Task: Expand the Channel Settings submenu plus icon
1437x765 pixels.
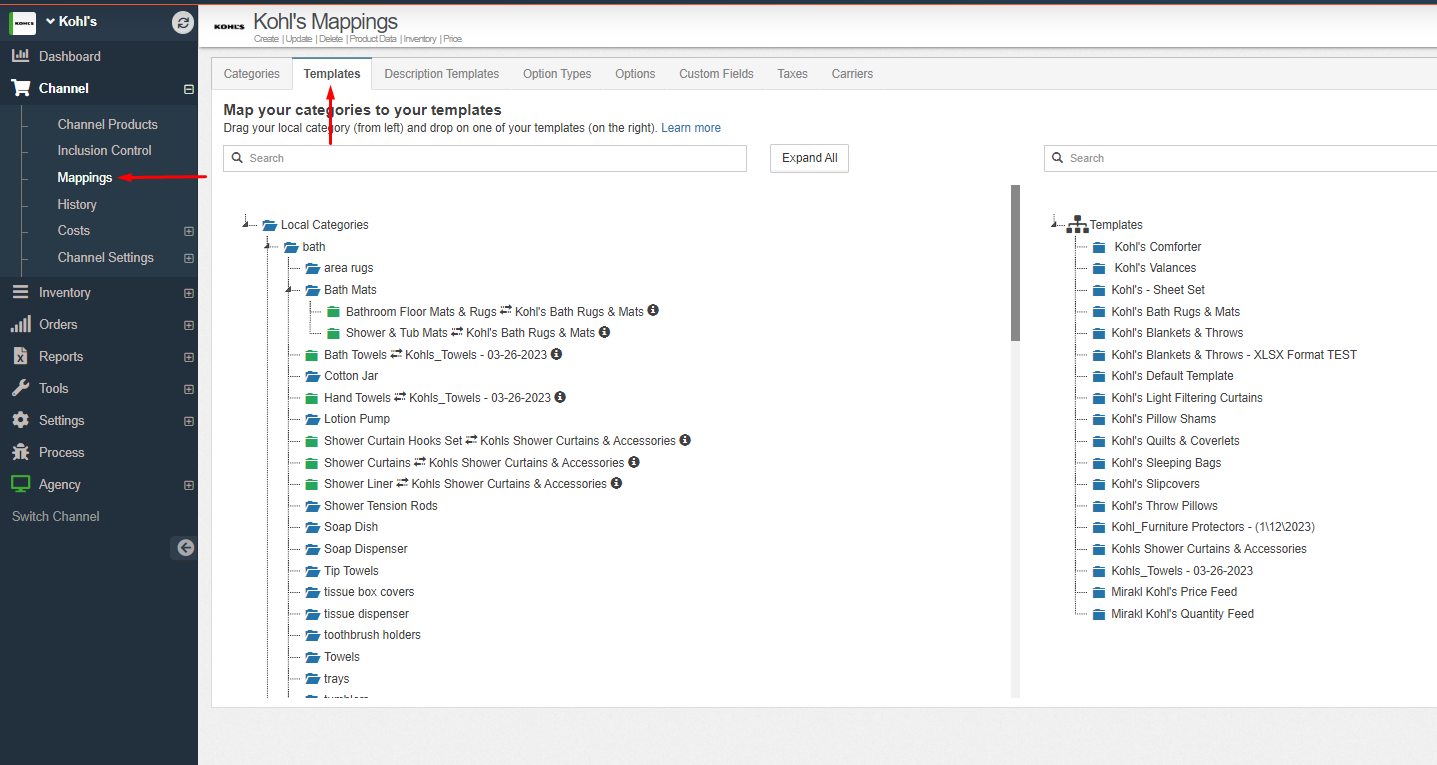Action: 189,258
